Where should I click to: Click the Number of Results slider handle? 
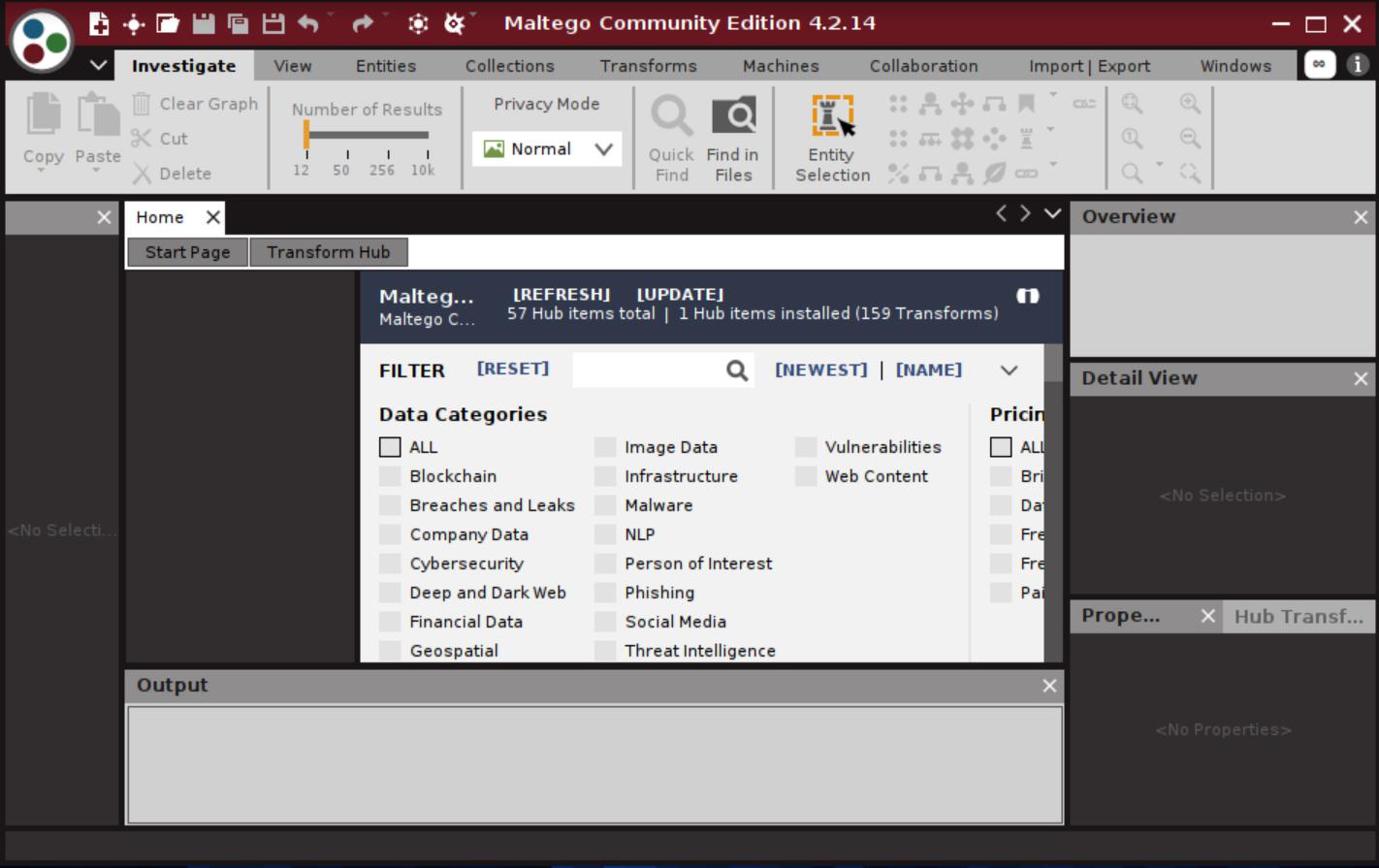pyautogui.click(x=306, y=135)
